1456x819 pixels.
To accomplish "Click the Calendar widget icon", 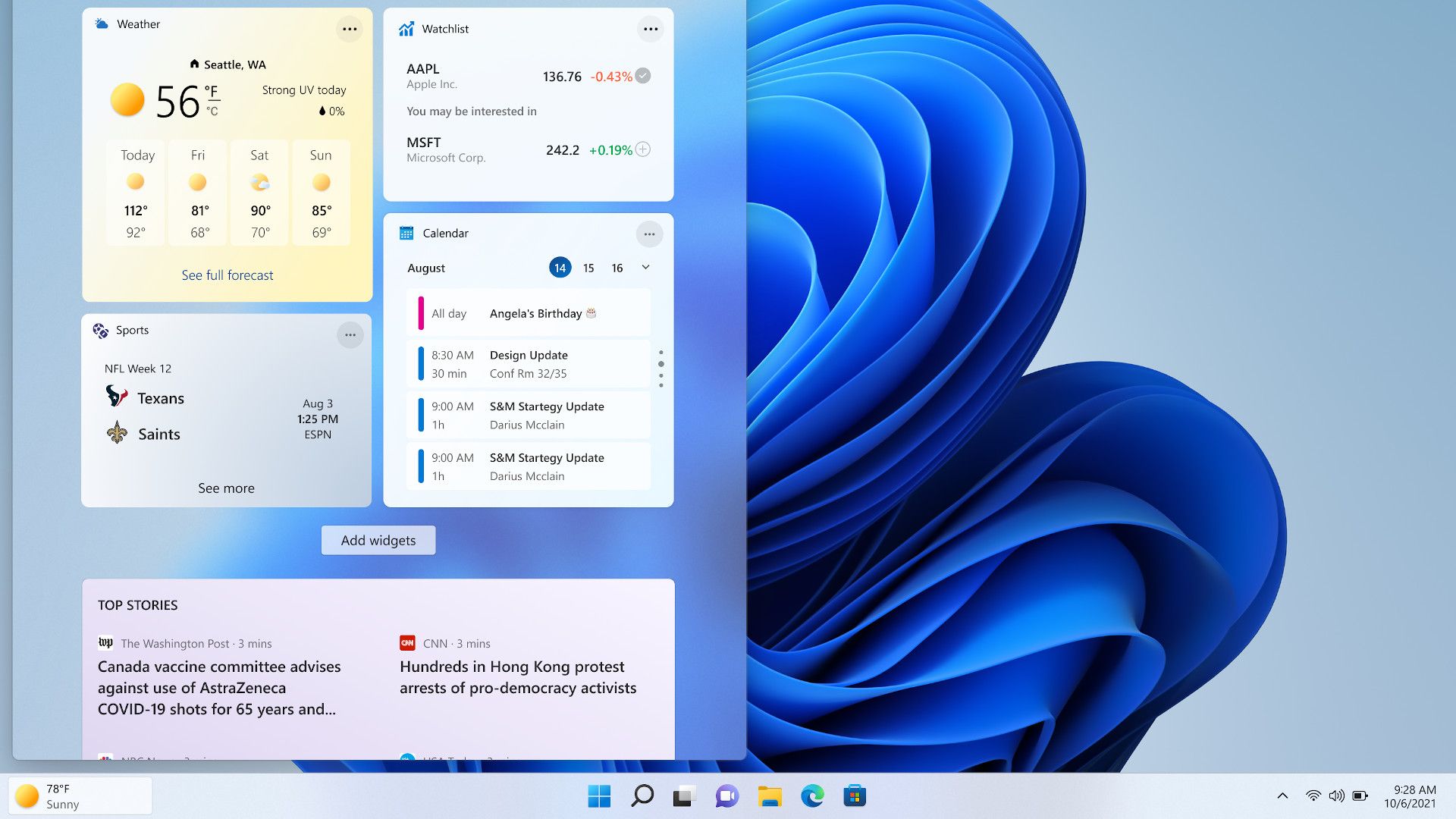I will pyautogui.click(x=407, y=233).
